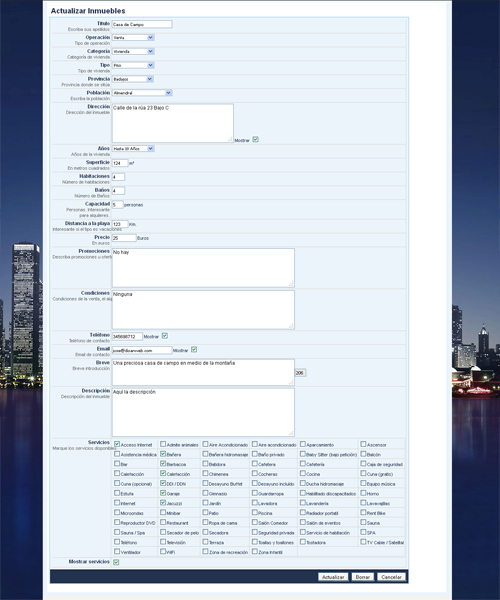Viewport: 500px width, 600px height.
Task: Uncheck the Bañera service
Action: [x=163, y=454]
